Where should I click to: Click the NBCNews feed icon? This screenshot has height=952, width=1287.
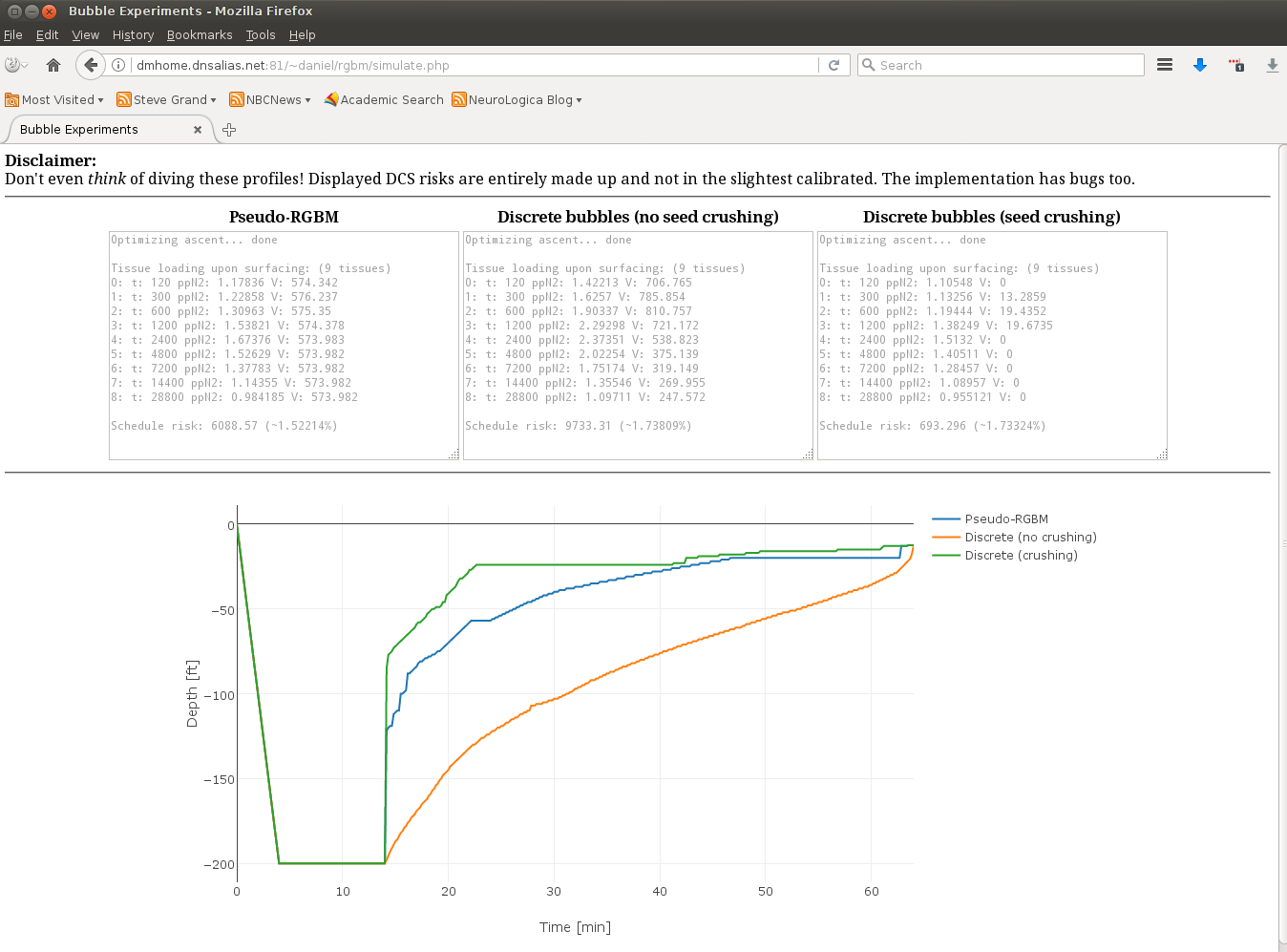pos(236,99)
